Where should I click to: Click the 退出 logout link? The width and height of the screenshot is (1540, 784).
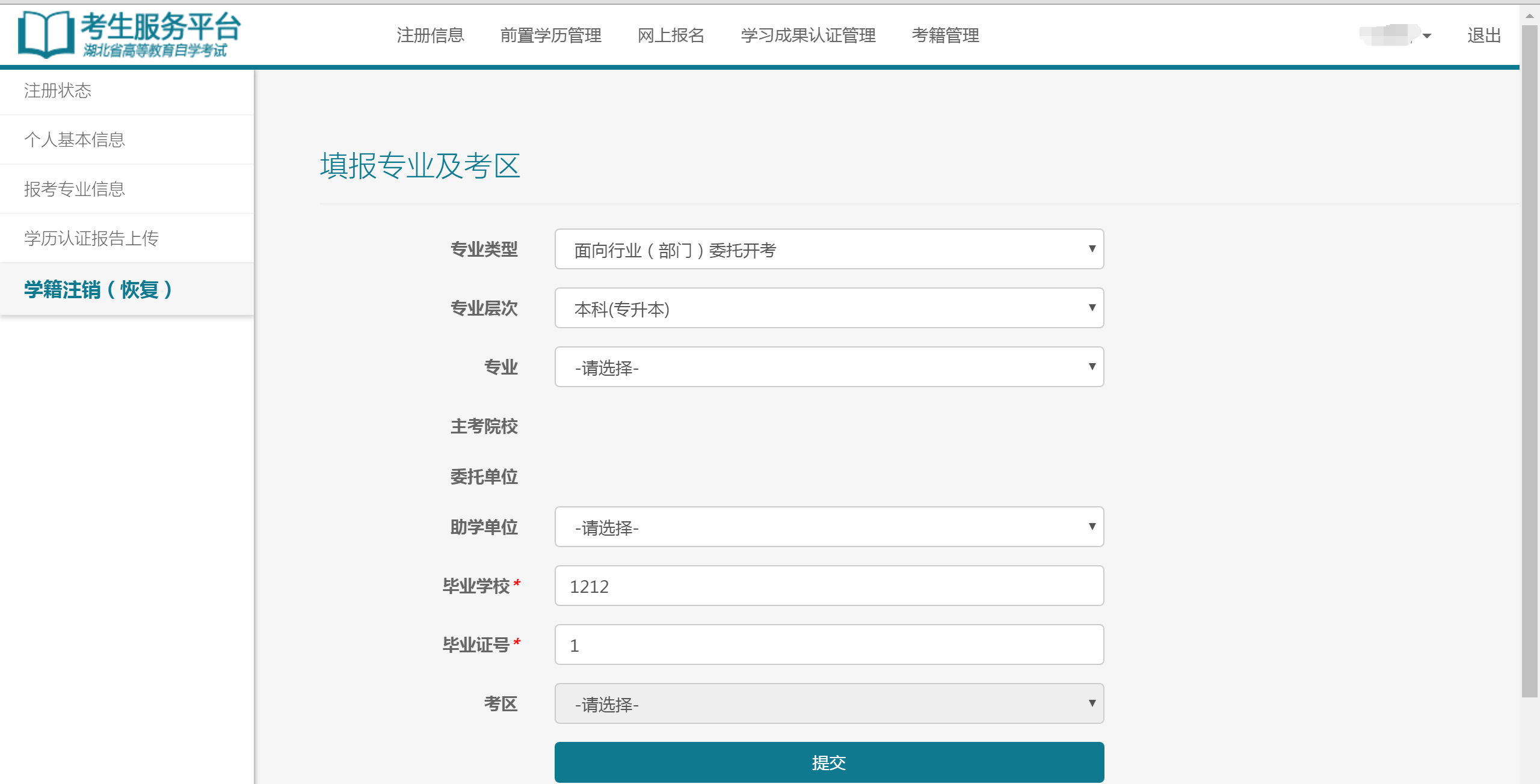tap(1484, 35)
